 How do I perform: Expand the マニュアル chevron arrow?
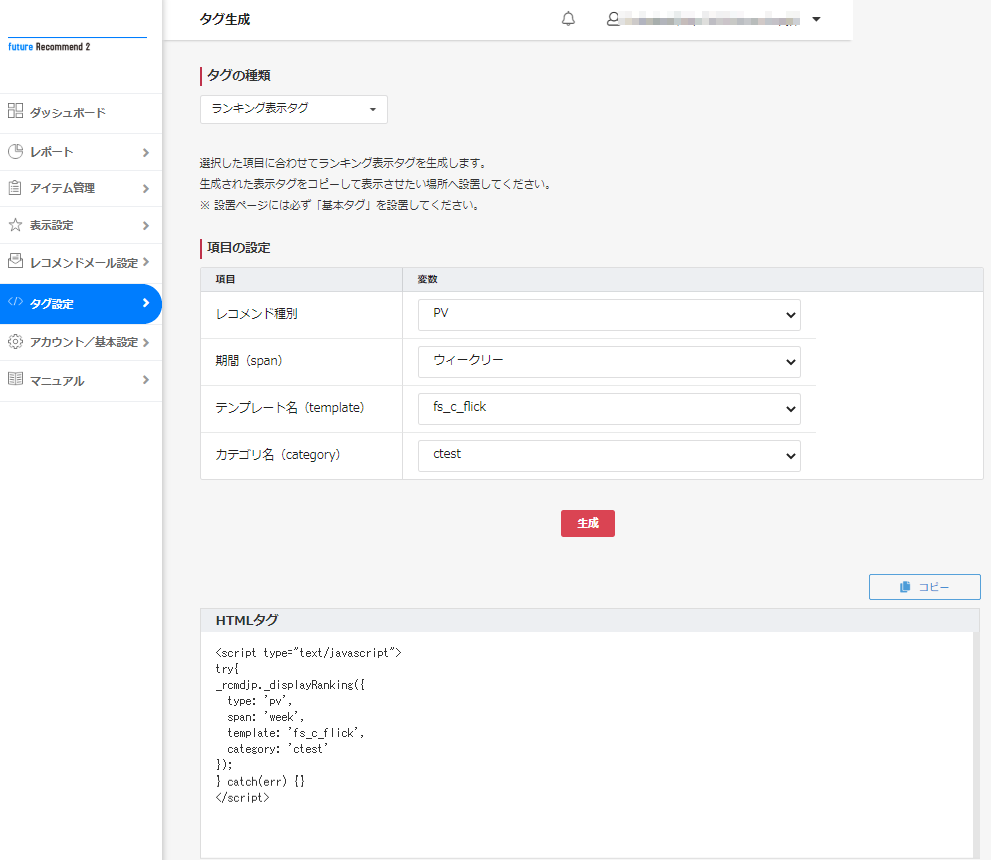(146, 380)
